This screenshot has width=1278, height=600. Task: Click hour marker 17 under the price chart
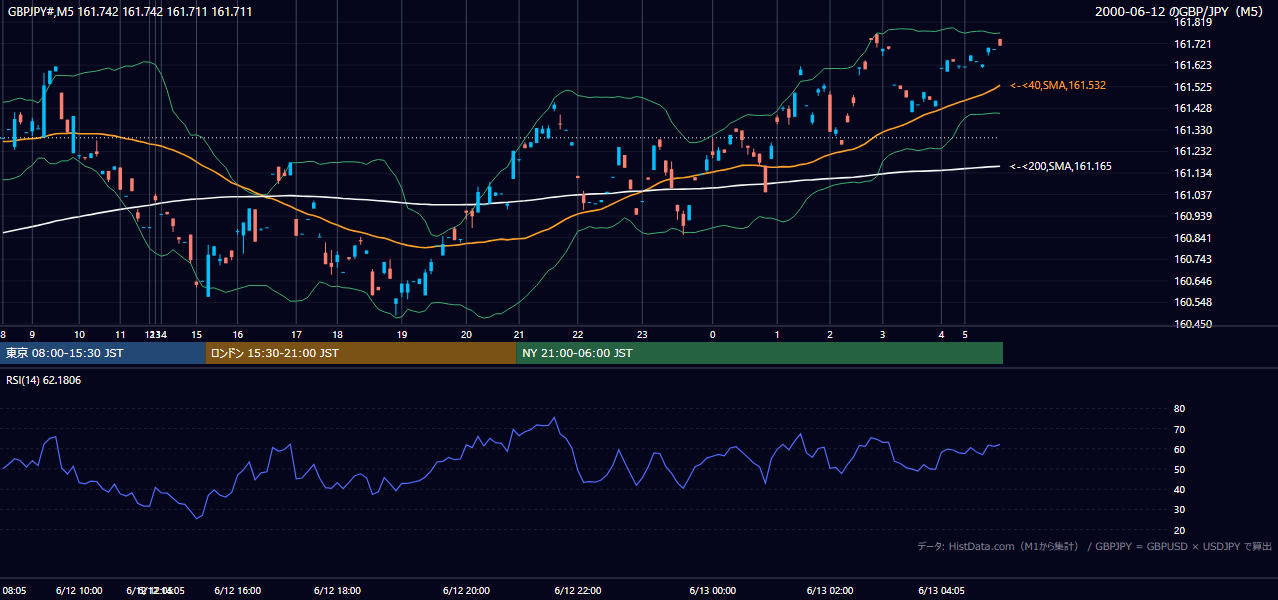click(296, 335)
